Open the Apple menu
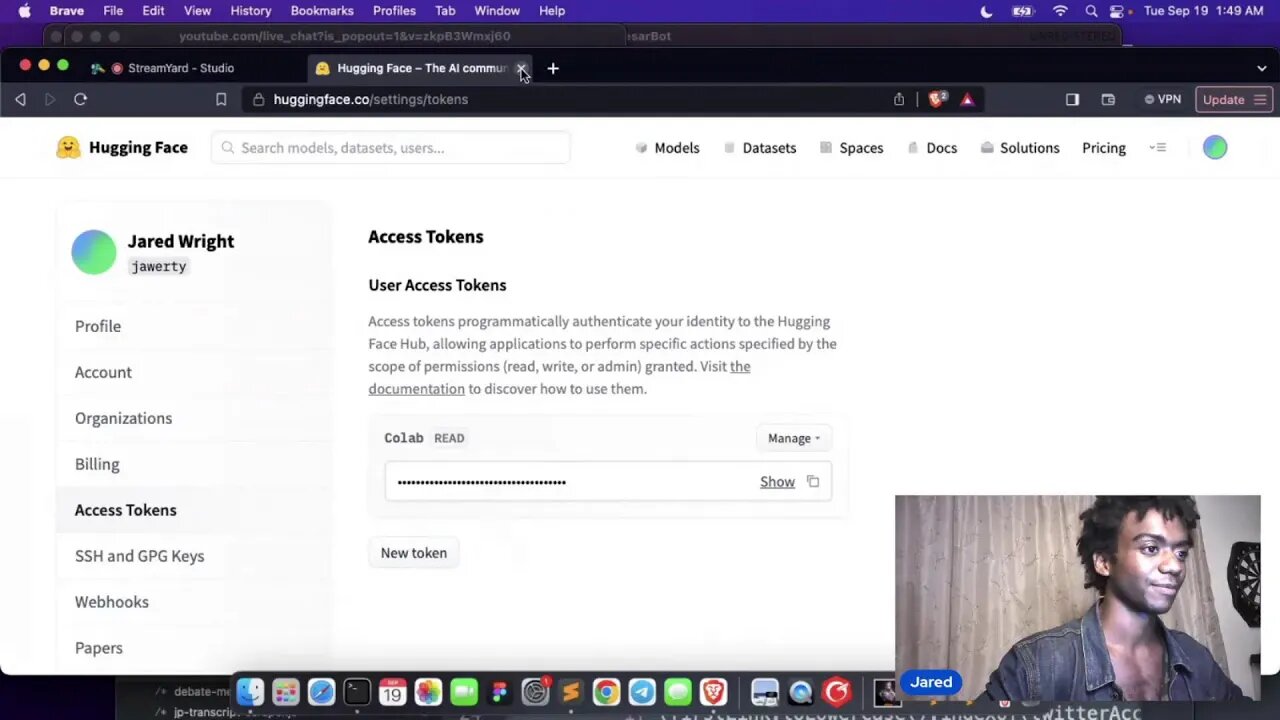This screenshot has height=720, width=1280. [24, 11]
